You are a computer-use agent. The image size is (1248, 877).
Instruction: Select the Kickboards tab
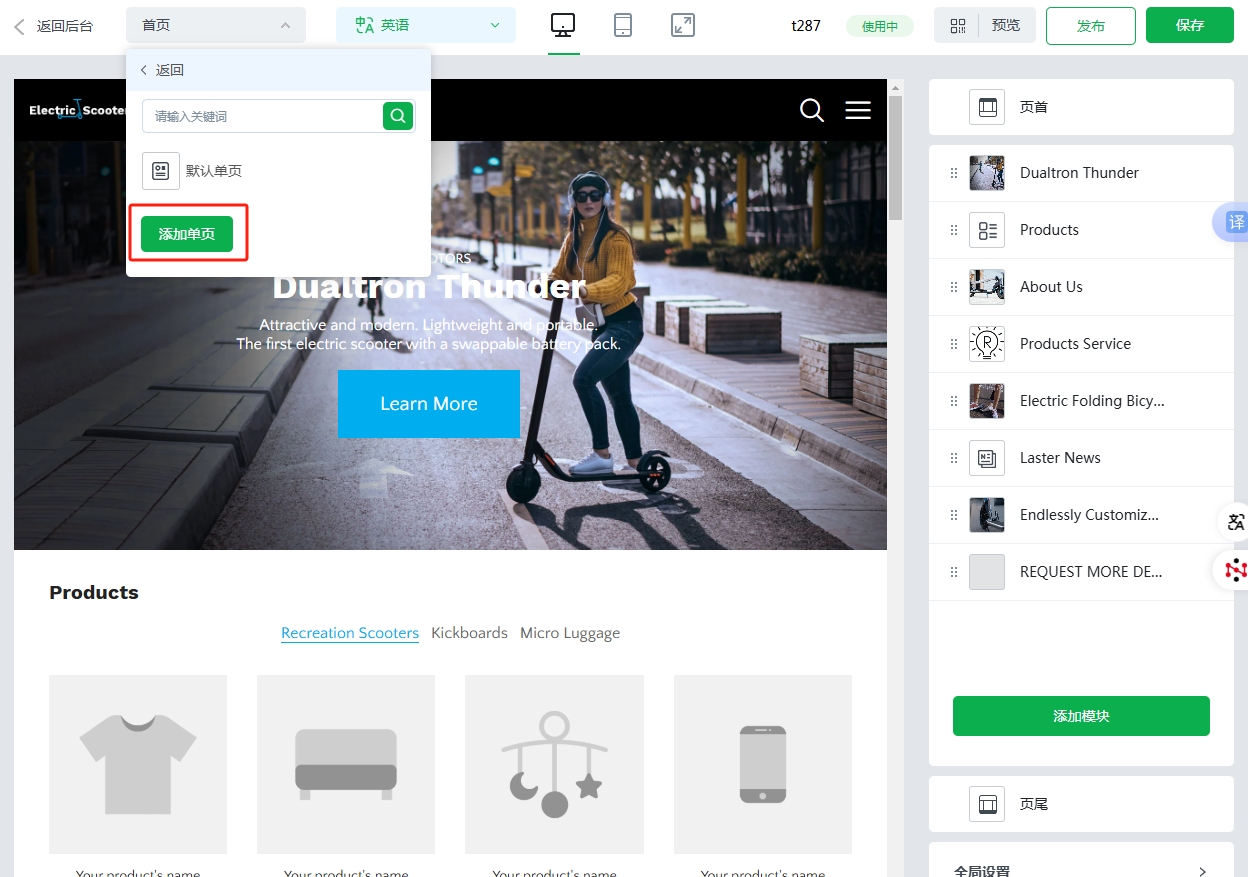(469, 633)
